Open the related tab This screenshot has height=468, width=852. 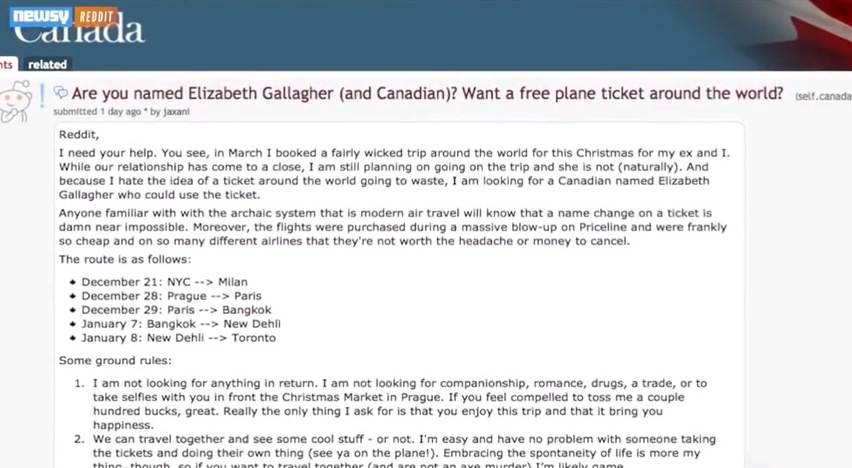click(x=47, y=64)
